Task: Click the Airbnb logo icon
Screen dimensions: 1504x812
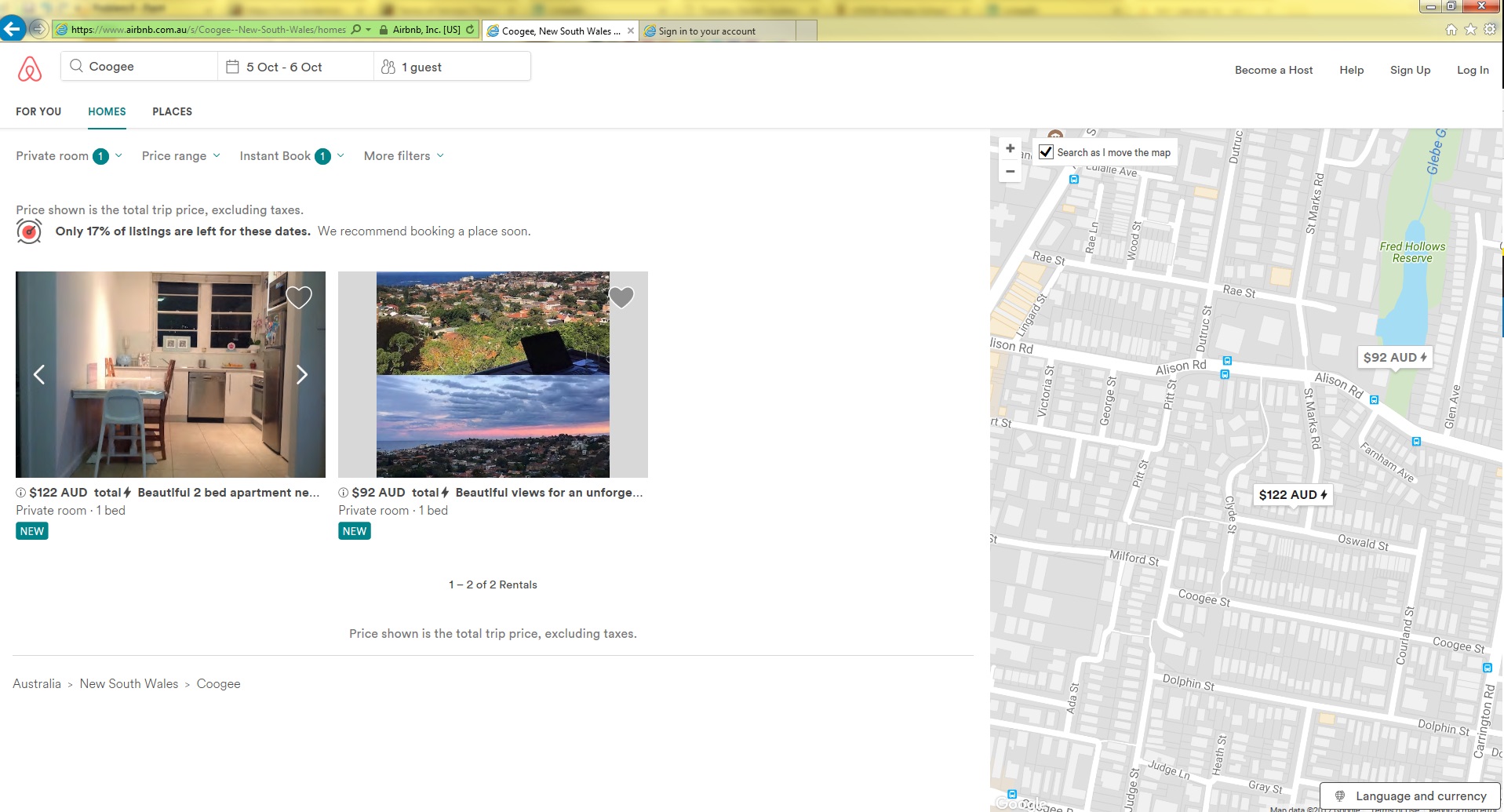Action: click(30, 69)
